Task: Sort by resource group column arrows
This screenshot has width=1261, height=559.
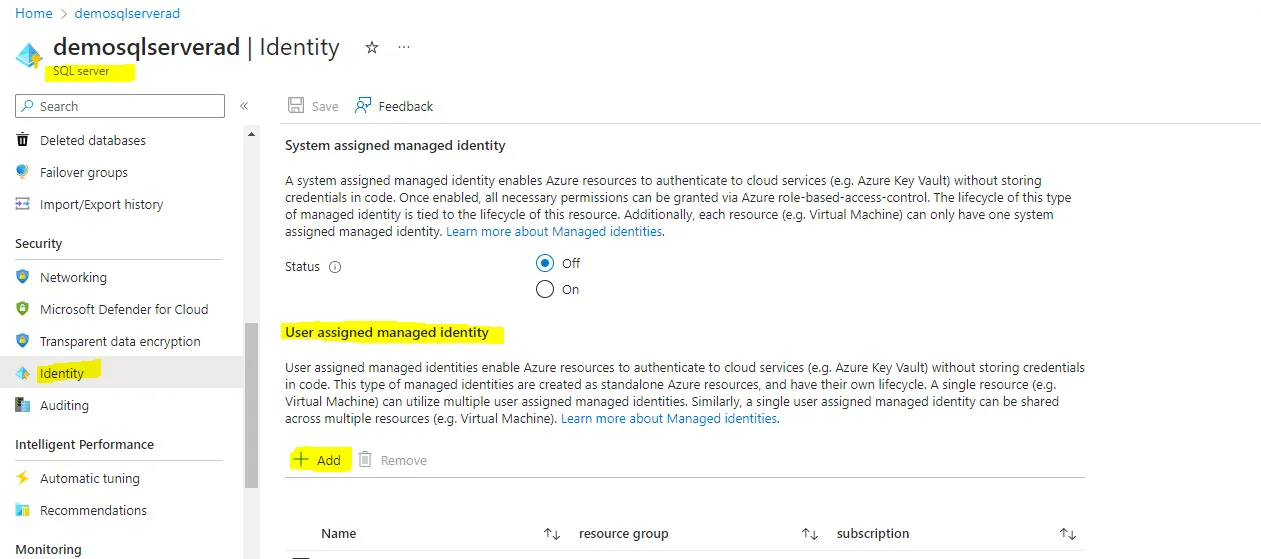Action: [x=811, y=534]
